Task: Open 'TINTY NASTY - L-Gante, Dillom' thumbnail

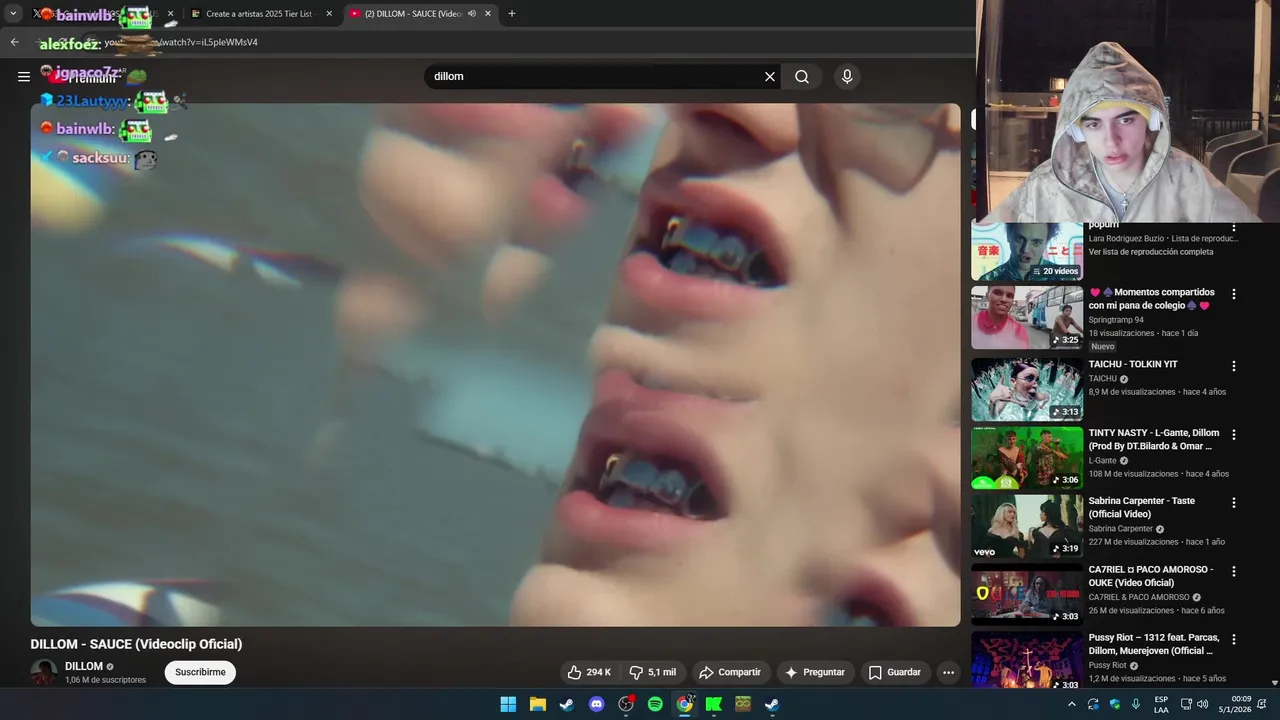Action: pyautogui.click(x=1027, y=458)
